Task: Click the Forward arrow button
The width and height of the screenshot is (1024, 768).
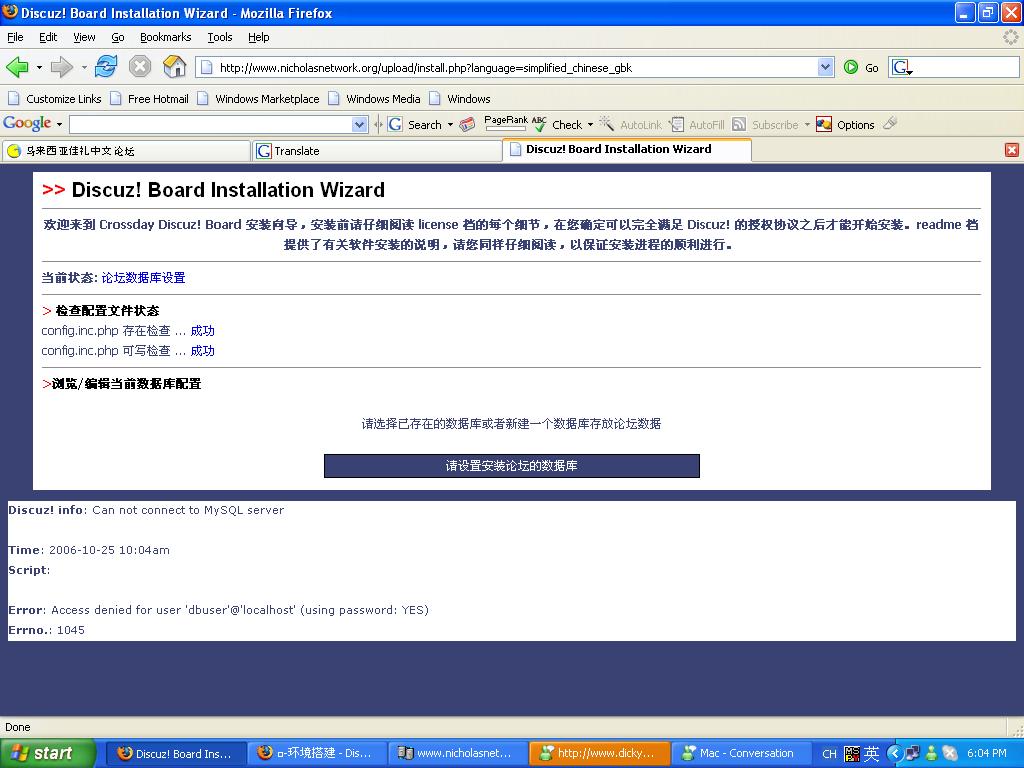Action: coord(61,67)
